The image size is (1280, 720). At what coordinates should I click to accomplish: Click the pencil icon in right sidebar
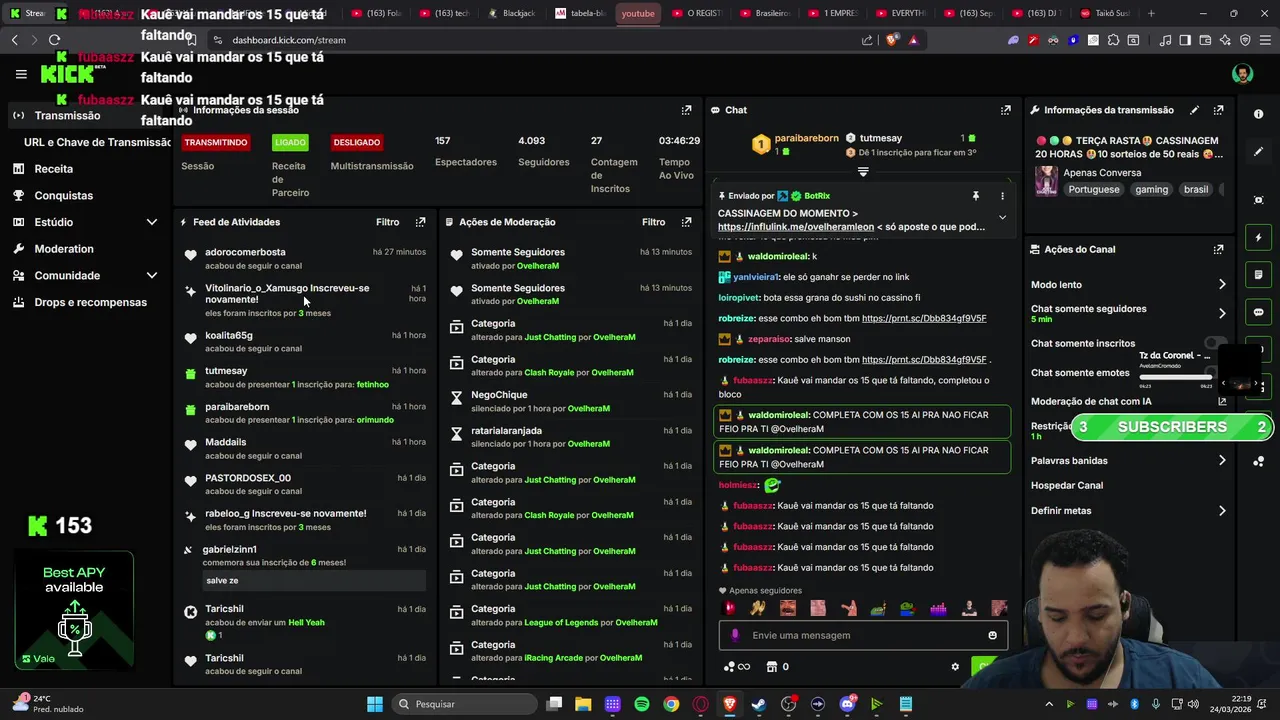pyautogui.click(x=1258, y=152)
